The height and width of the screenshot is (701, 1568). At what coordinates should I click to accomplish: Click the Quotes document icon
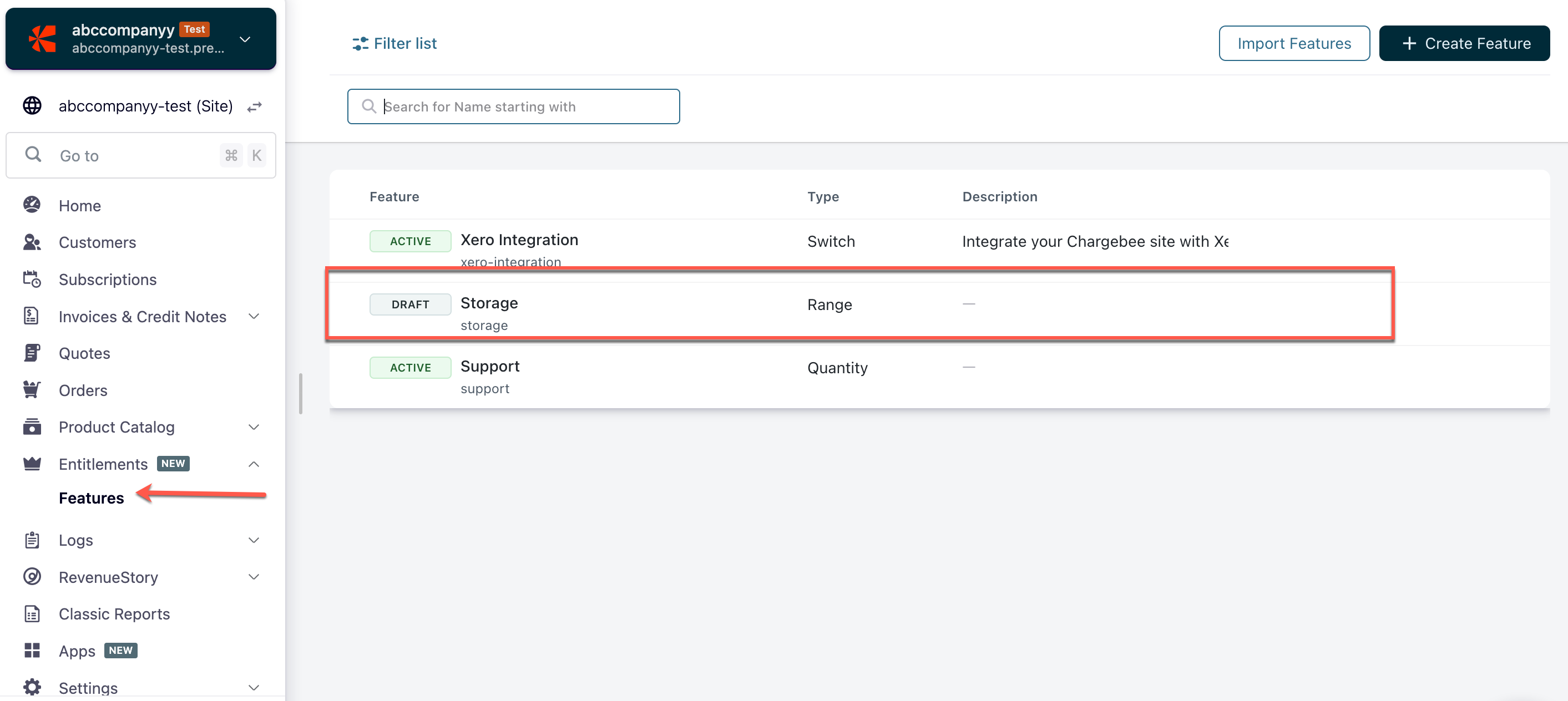(x=32, y=353)
